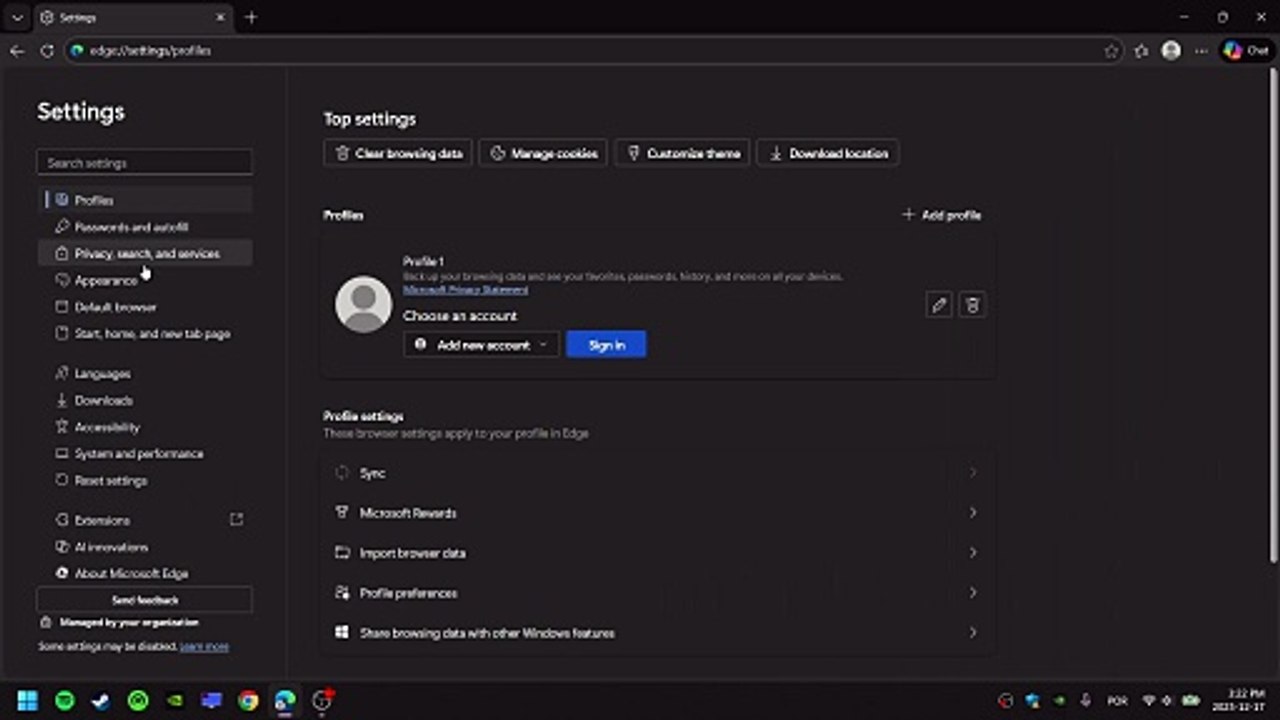Close the Settings tab

click(x=221, y=18)
